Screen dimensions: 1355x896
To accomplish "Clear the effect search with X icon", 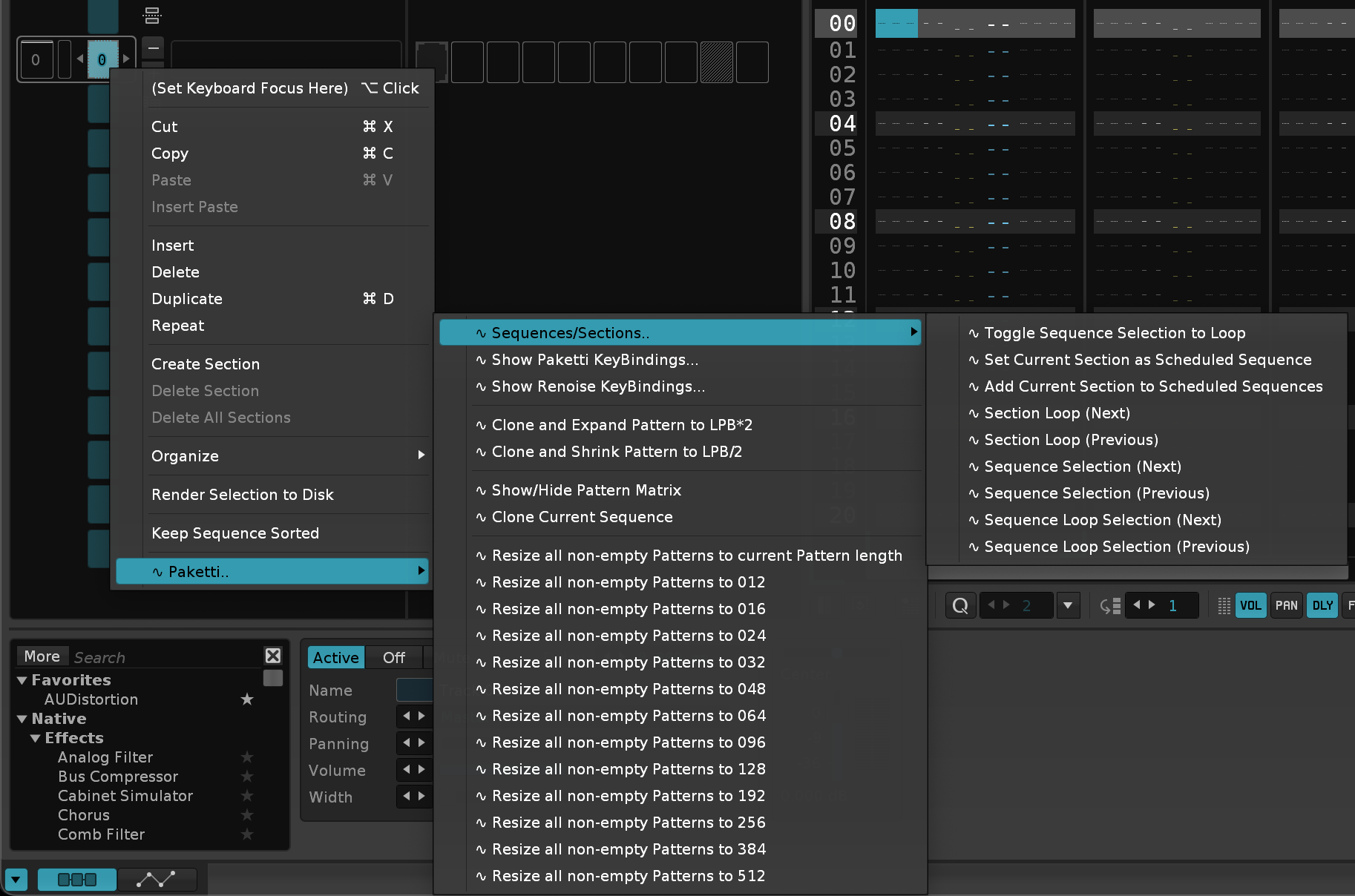I will (273, 656).
